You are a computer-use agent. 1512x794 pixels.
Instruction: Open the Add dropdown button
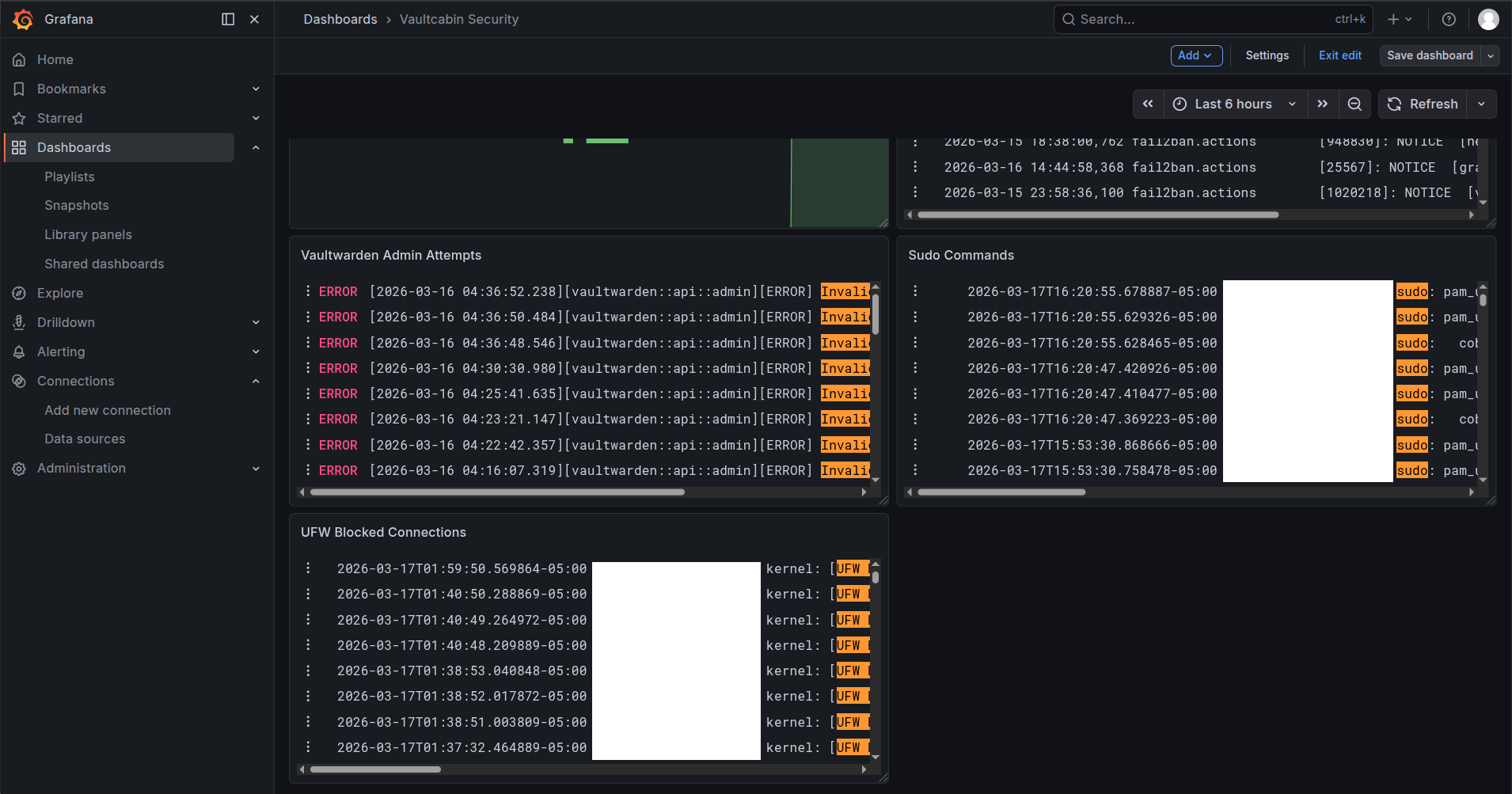coord(1196,55)
